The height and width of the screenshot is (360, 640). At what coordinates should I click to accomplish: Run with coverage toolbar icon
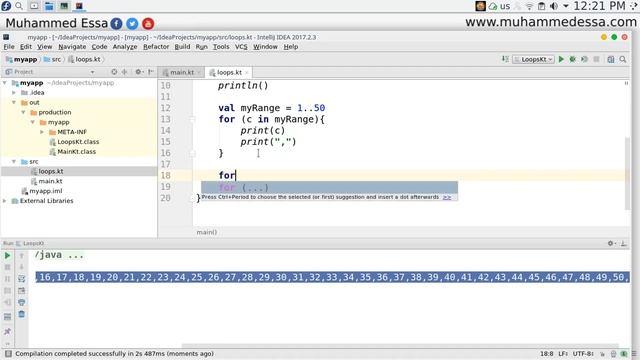click(584, 59)
